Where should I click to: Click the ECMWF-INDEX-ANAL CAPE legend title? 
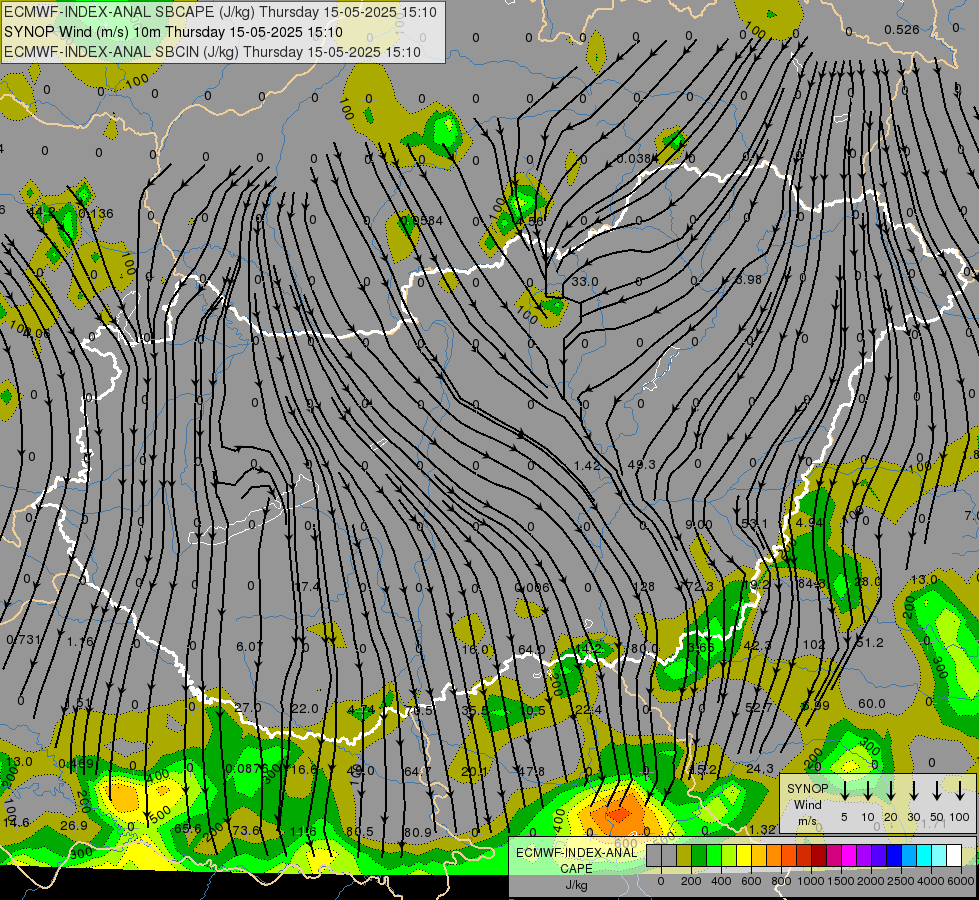click(x=577, y=860)
